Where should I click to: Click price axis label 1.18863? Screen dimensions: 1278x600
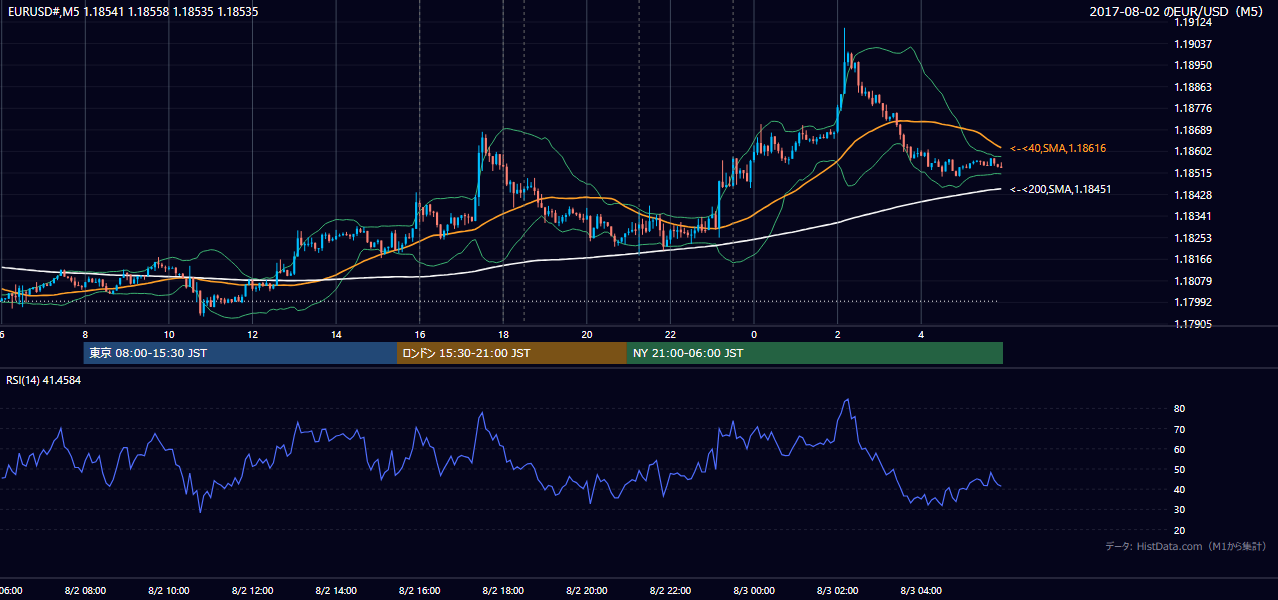[x=1192, y=87]
